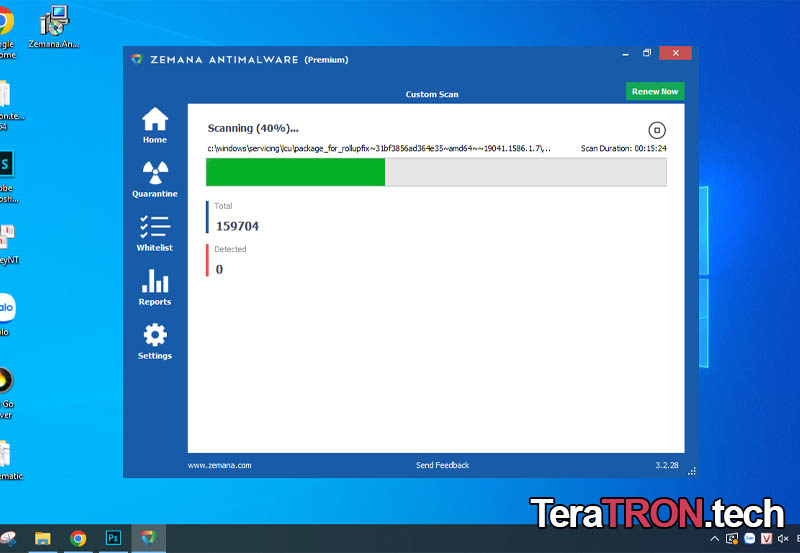Image resolution: width=800 pixels, height=553 pixels.
Task: Click the Zalo tray icon
Action: coord(749,538)
